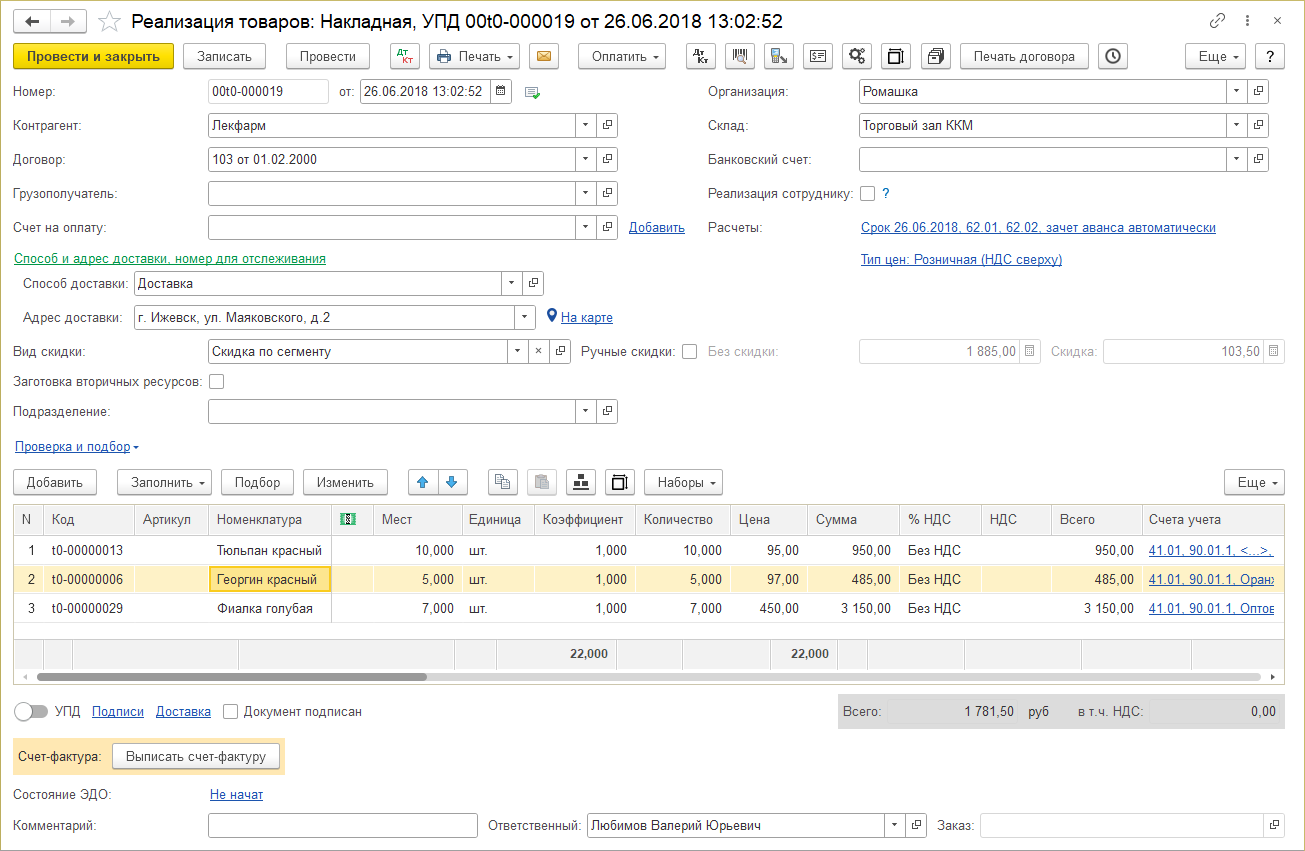Open the calendar picker for the document date
The image size is (1305, 851).
(501, 92)
